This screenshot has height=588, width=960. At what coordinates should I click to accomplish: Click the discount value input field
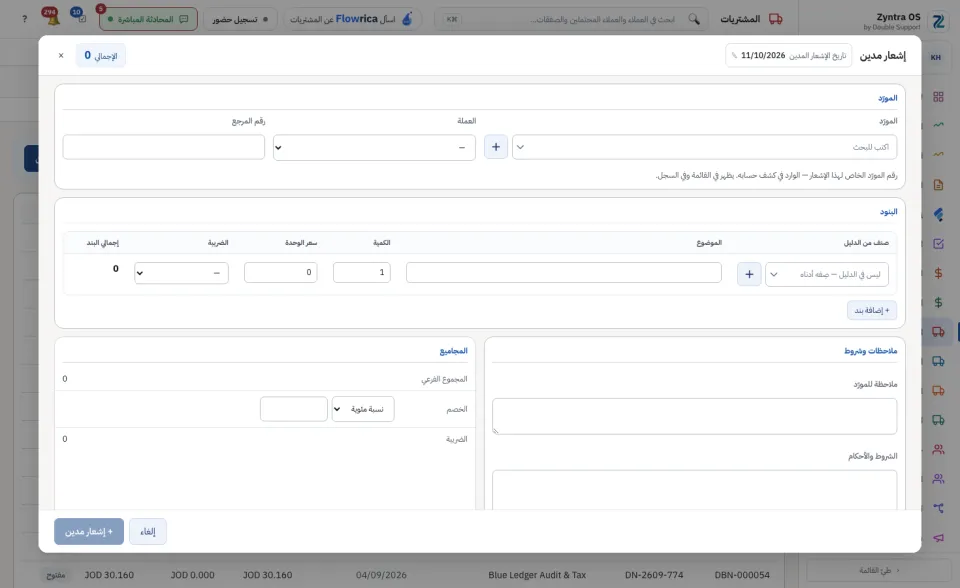pos(294,409)
